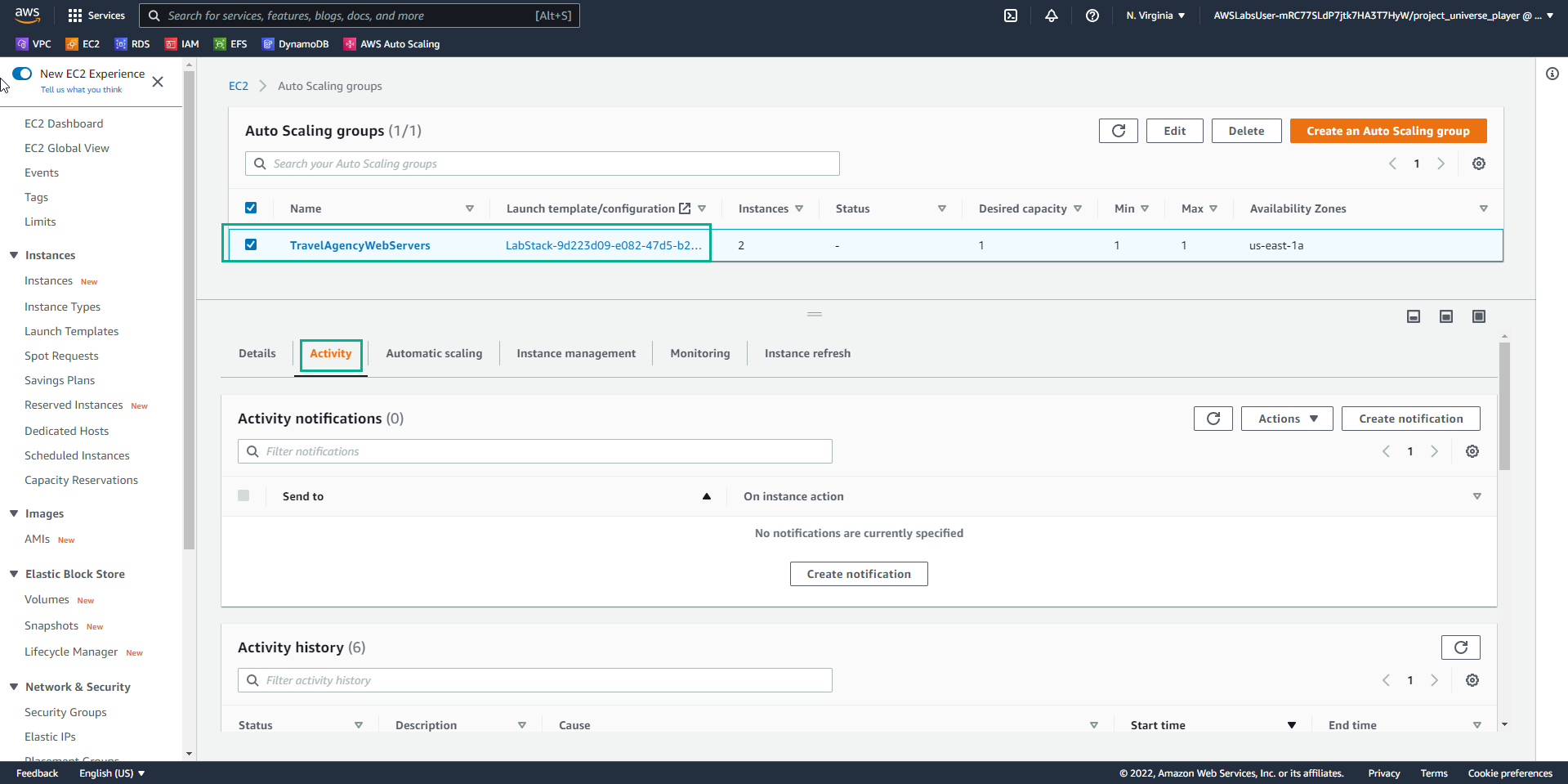Screen dimensions: 1568x784
Task: Focus the Filter activity history field
Action: point(535,680)
